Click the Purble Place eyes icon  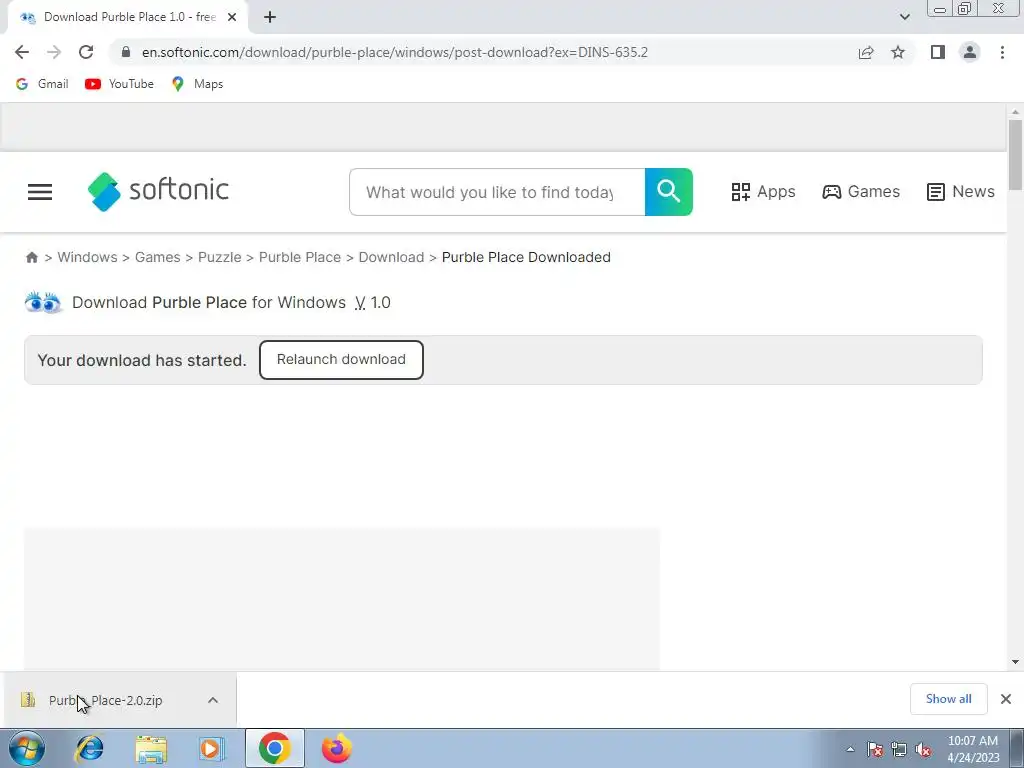pos(43,302)
